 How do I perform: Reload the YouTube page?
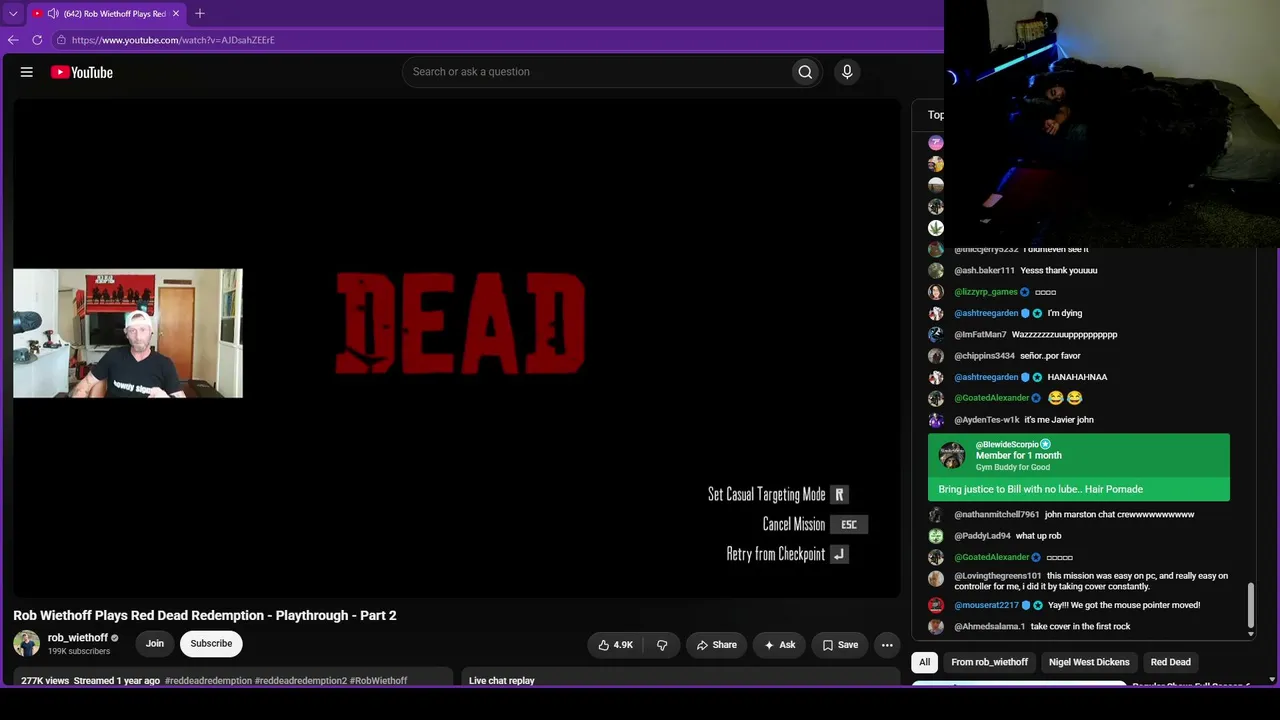(37, 40)
